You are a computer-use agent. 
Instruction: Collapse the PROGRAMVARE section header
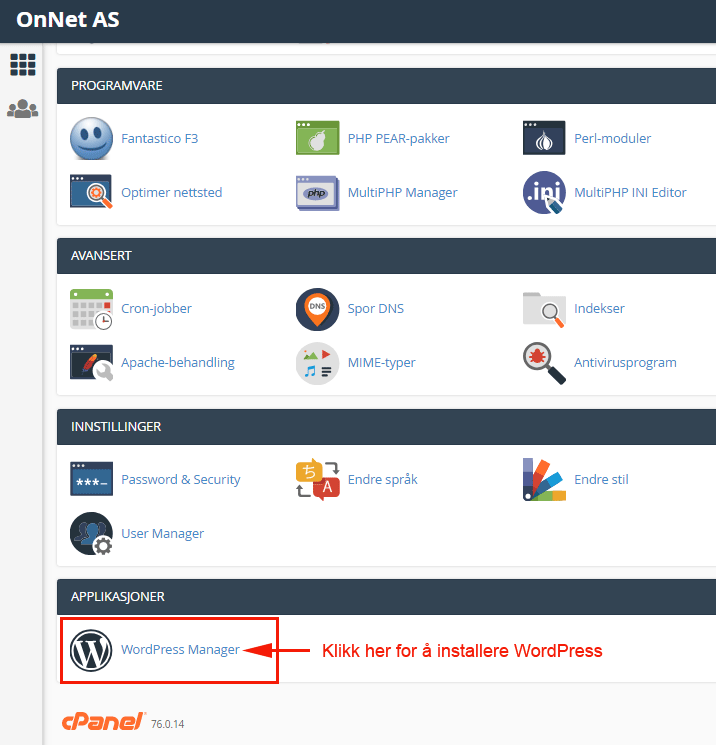[x=386, y=86]
